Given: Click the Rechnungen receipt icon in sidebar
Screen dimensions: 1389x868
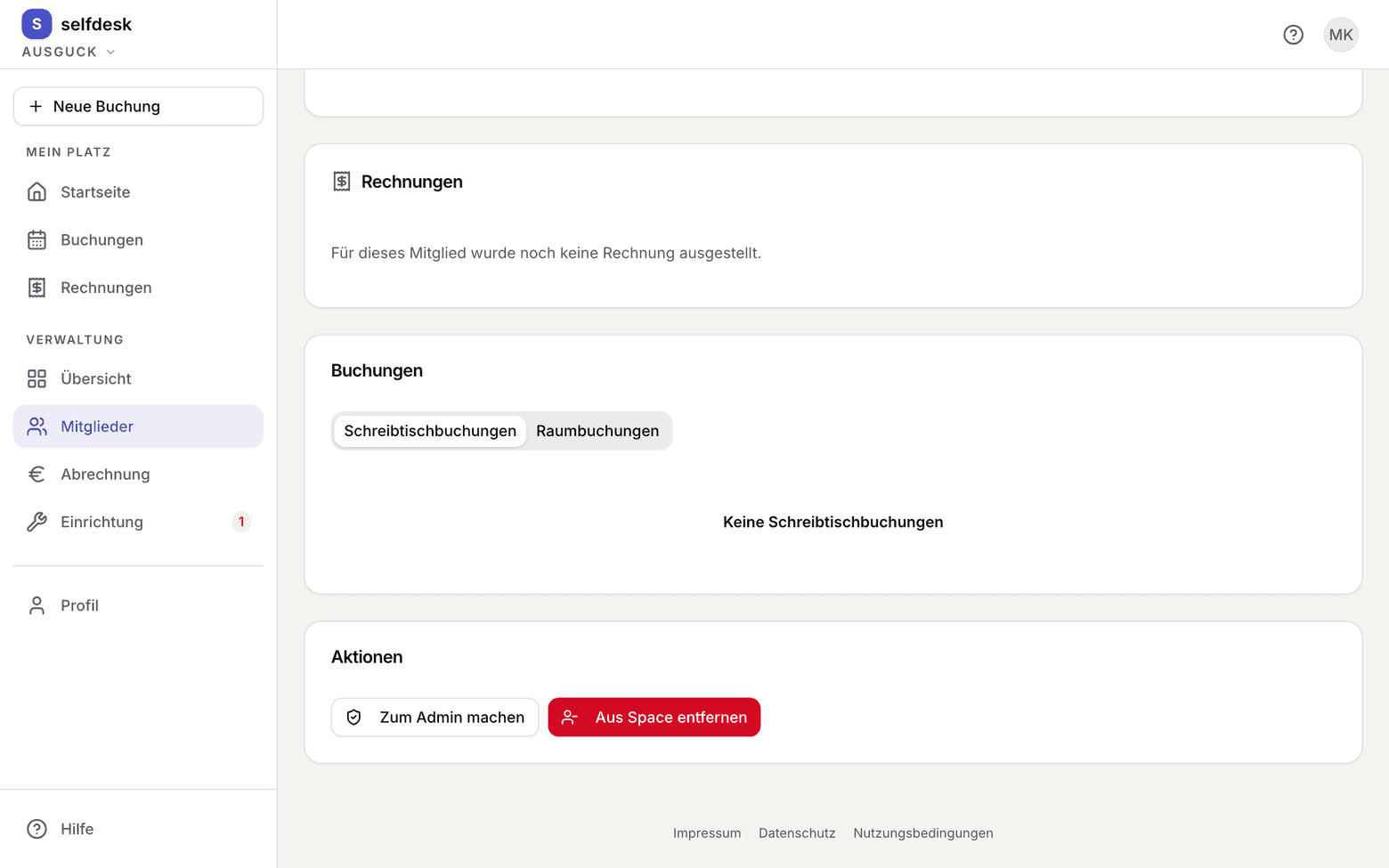Looking at the screenshot, I should pos(37,288).
